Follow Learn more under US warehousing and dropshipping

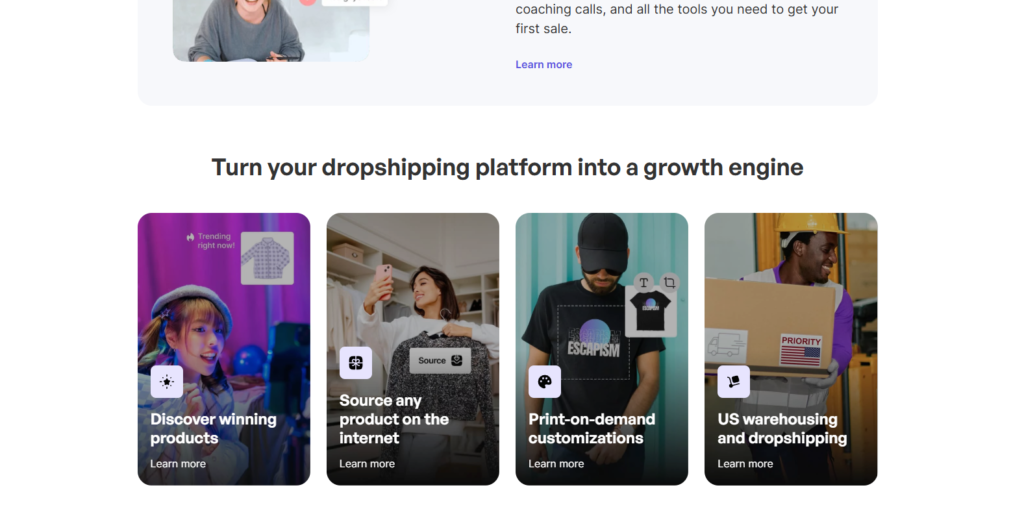point(745,463)
